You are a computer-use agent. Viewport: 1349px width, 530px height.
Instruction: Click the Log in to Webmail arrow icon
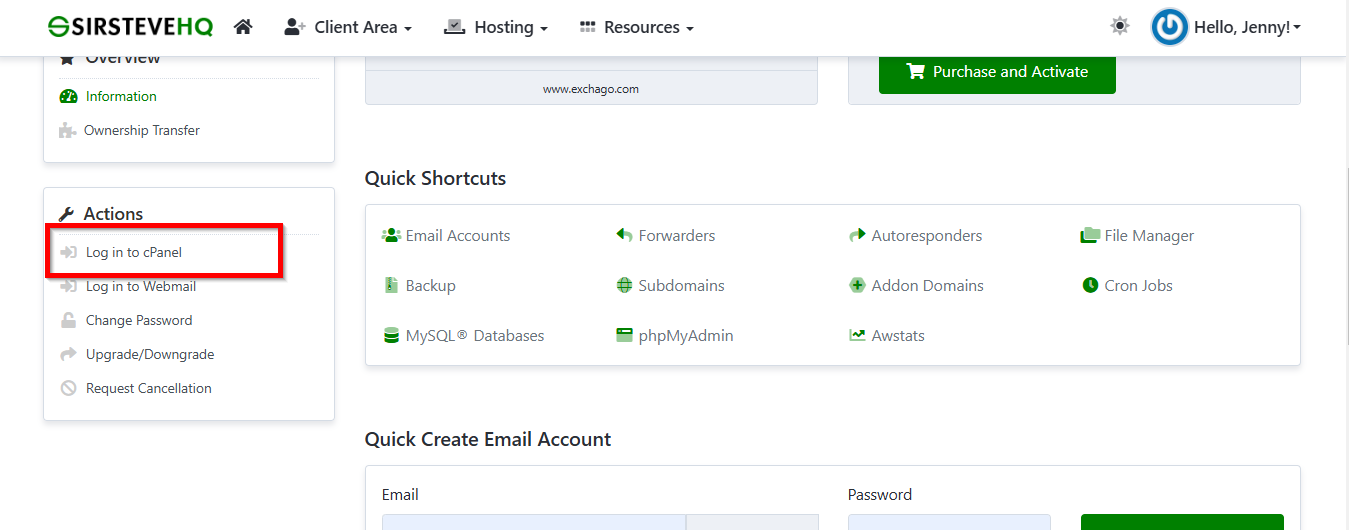pyautogui.click(x=68, y=286)
